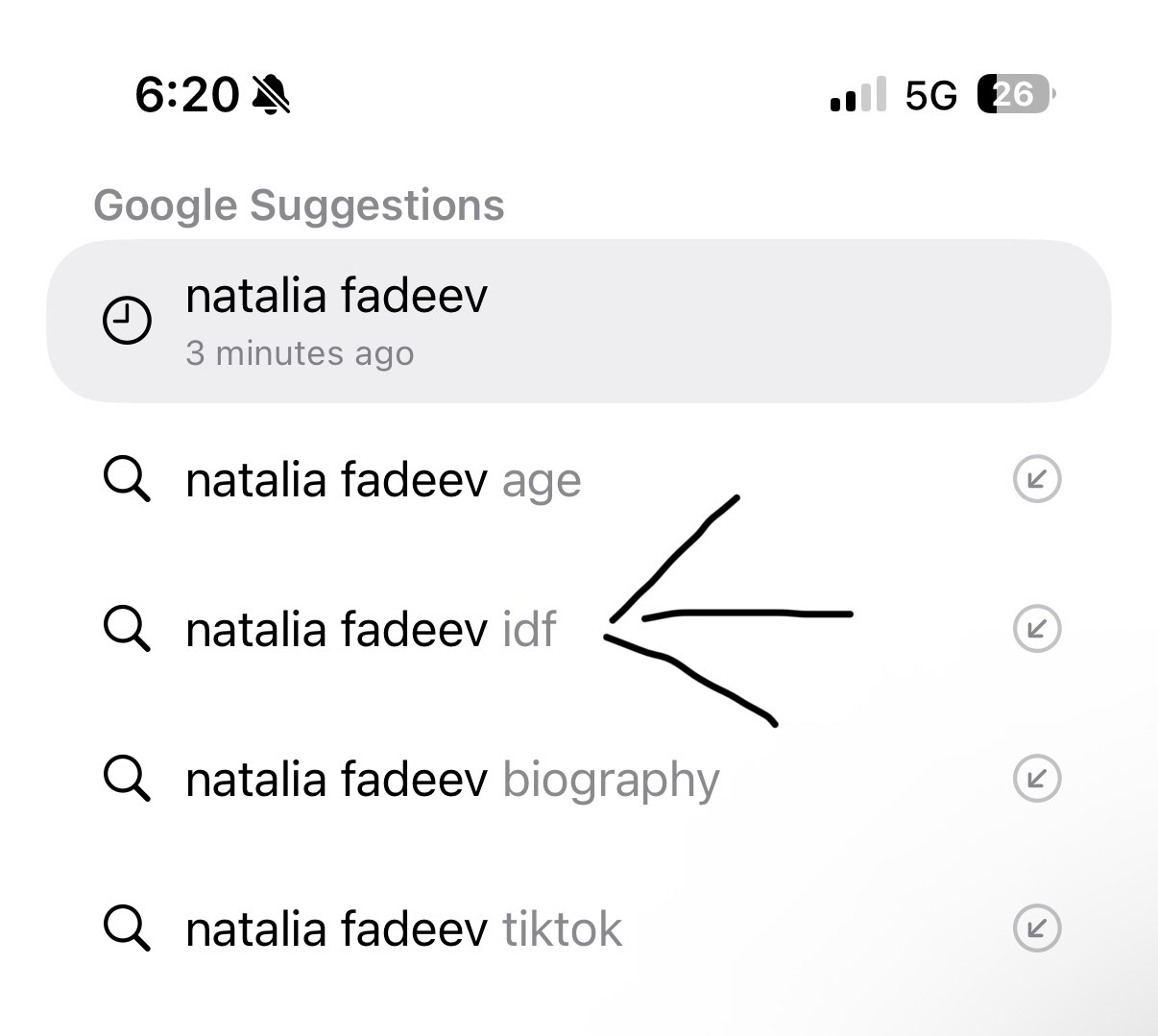1158x1036 pixels.
Task: Tap the battery indicator in status bar
Action: coord(1017,94)
